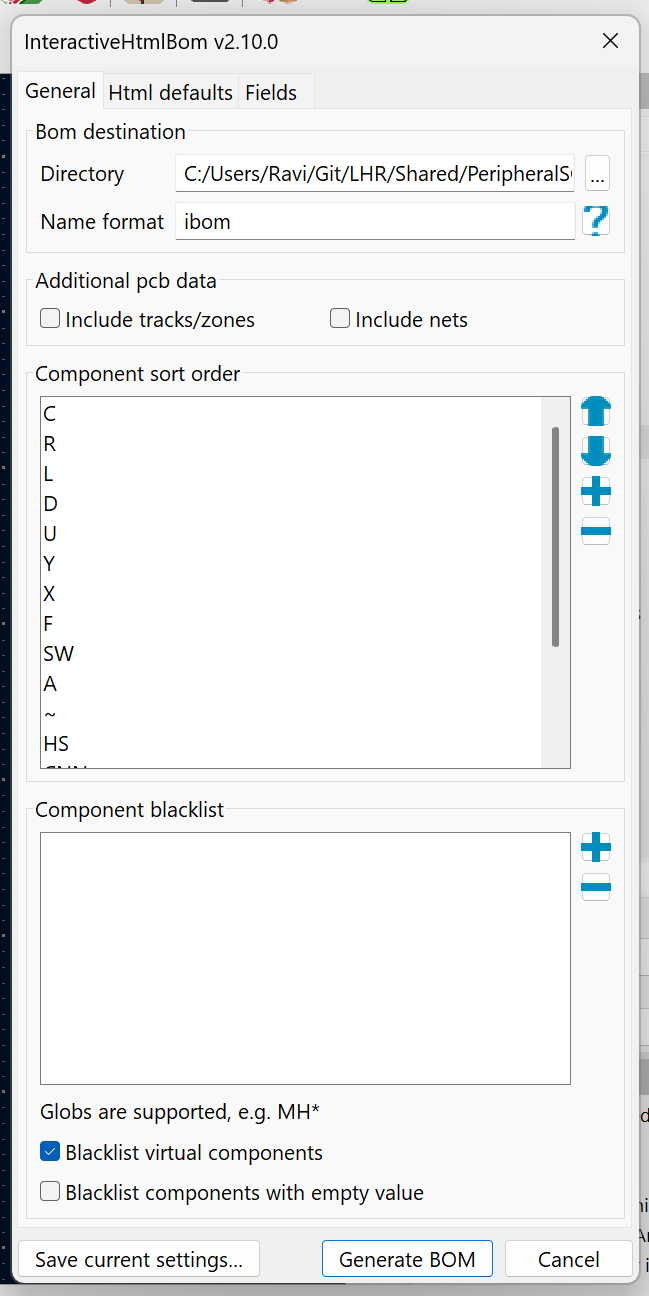The width and height of the screenshot is (649, 1296).
Task: Cancel the InteractiveHtmlBom dialog
Action: [569, 1259]
